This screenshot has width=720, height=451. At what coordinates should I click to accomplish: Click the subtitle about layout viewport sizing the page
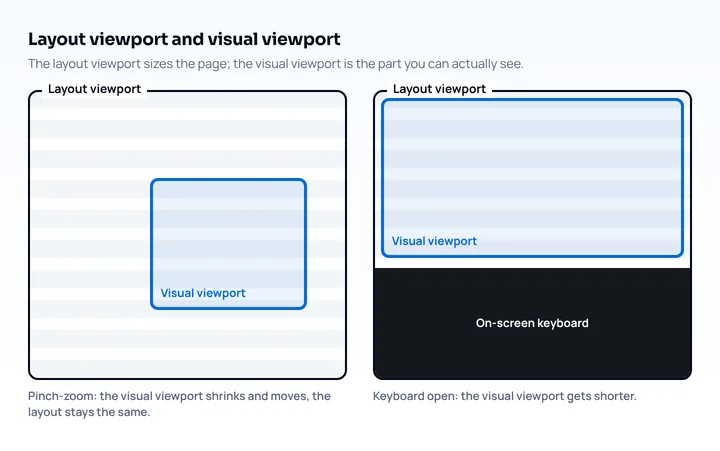(x=276, y=64)
